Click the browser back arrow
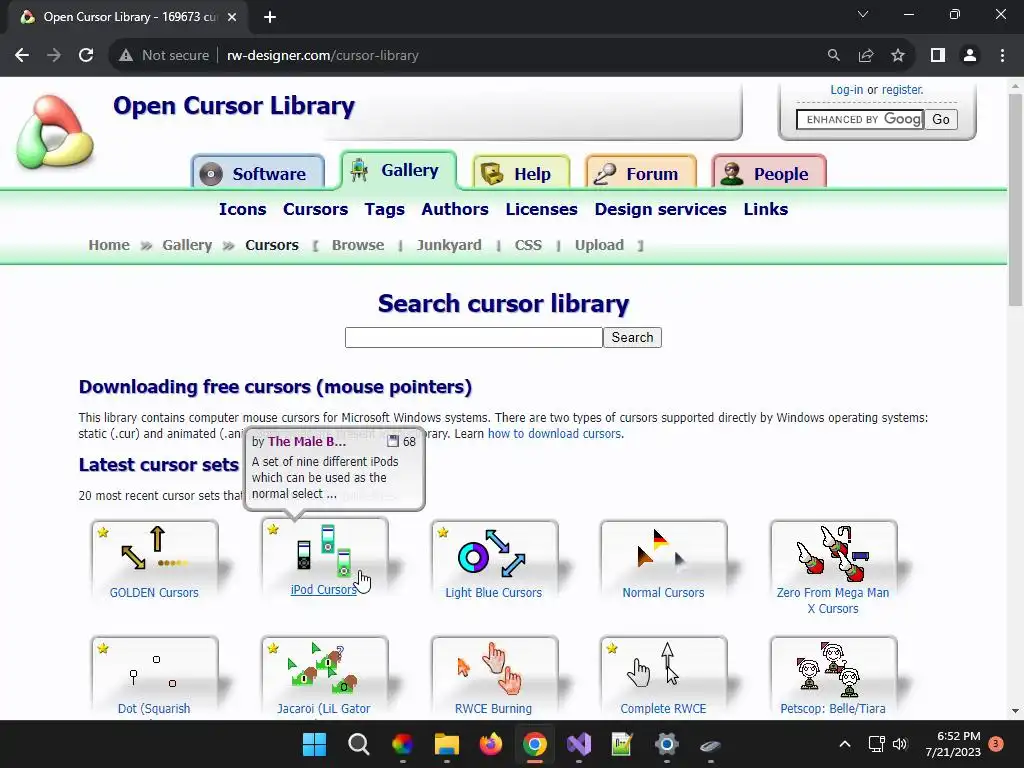 point(22,56)
